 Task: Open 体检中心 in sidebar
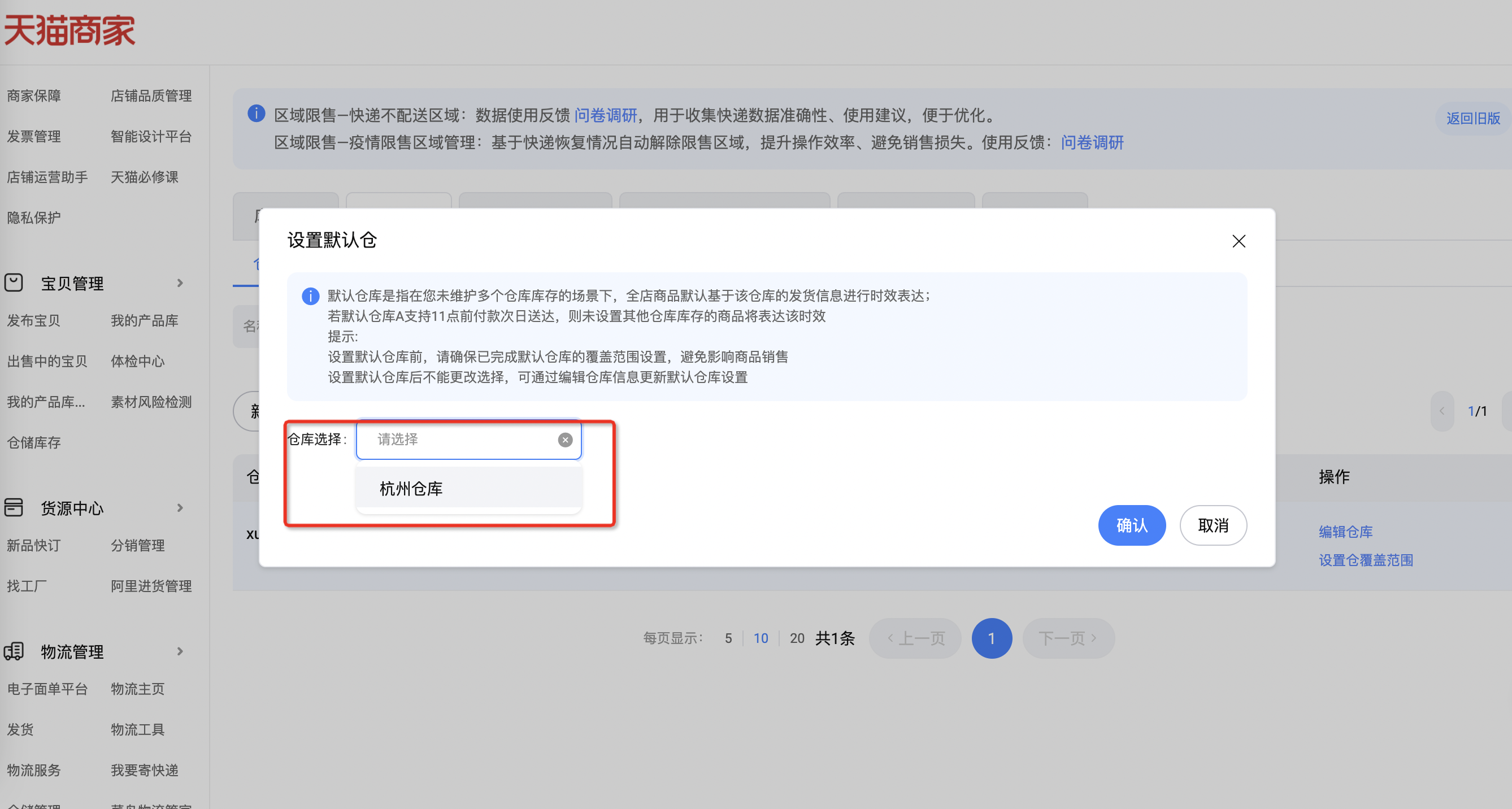pos(137,361)
